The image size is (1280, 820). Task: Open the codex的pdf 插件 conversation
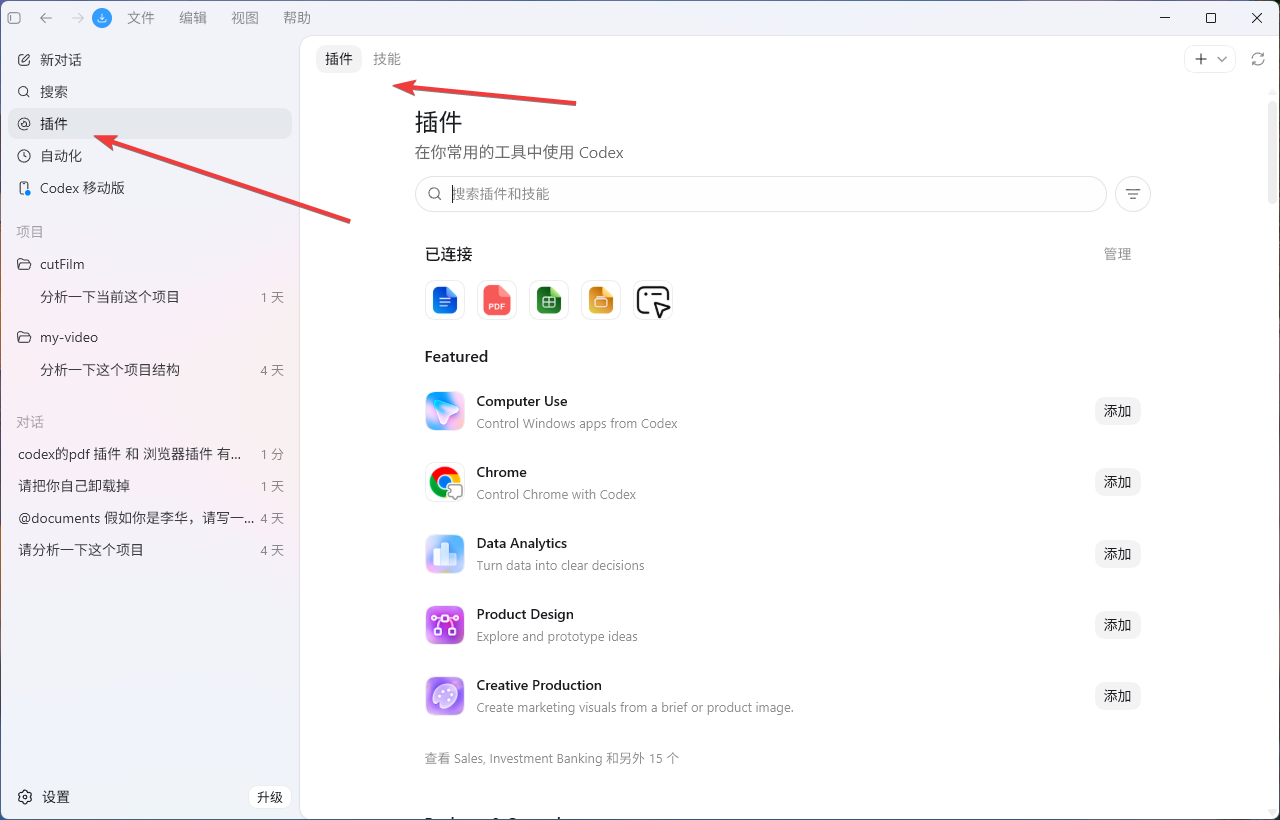click(x=150, y=454)
